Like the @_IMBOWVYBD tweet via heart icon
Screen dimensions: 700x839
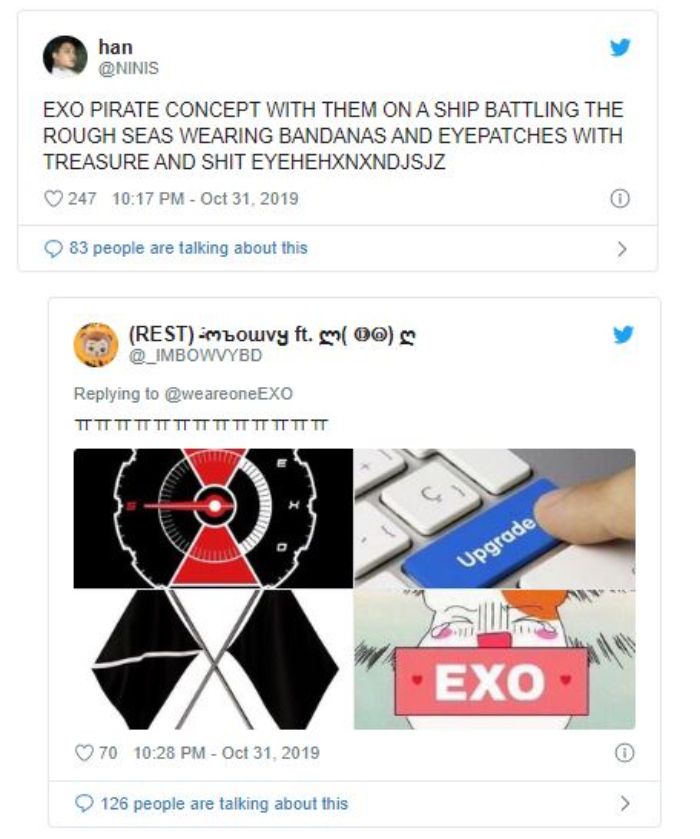(x=84, y=753)
